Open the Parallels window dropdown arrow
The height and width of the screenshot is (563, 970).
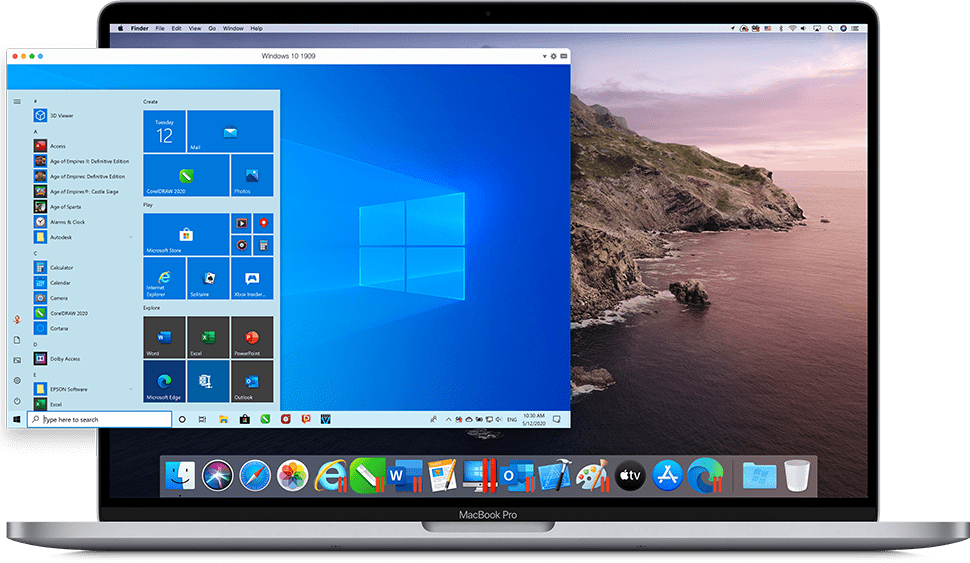[544, 56]
